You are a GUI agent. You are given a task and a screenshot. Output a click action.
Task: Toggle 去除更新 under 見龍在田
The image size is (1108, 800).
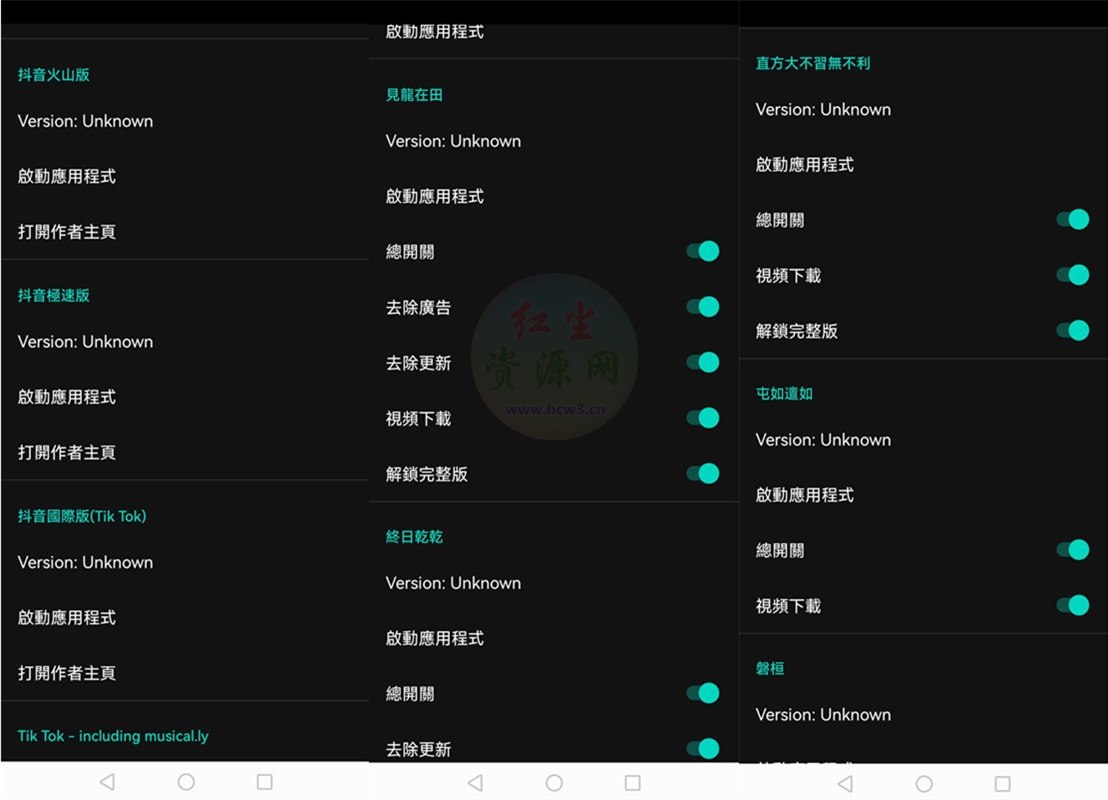click(x=703, y=363)
